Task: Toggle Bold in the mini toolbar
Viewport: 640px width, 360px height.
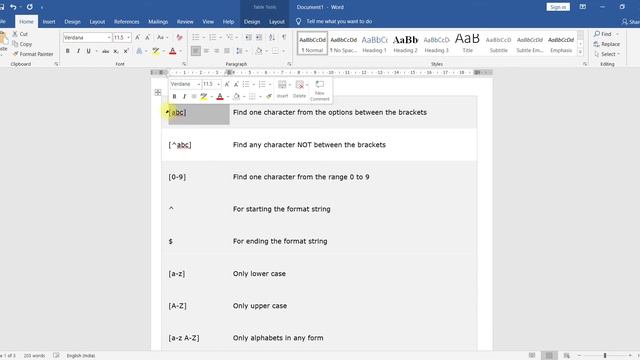Action: coord(174,96)
